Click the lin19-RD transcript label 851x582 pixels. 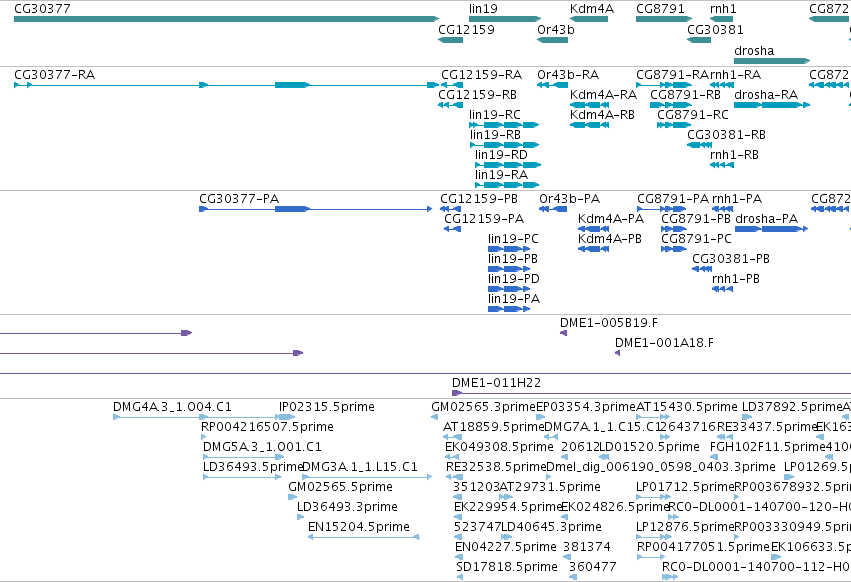tap(501, 155)
